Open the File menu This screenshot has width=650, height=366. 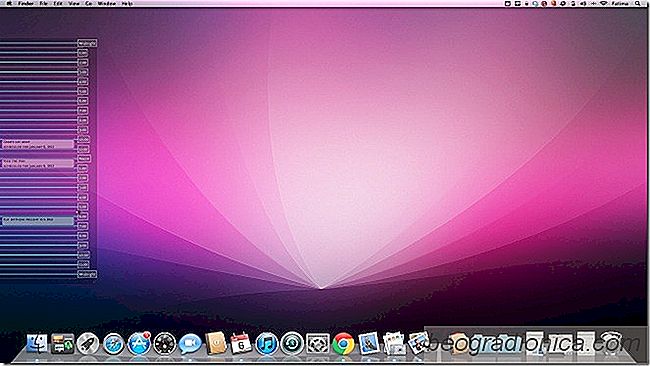point(44,3)
